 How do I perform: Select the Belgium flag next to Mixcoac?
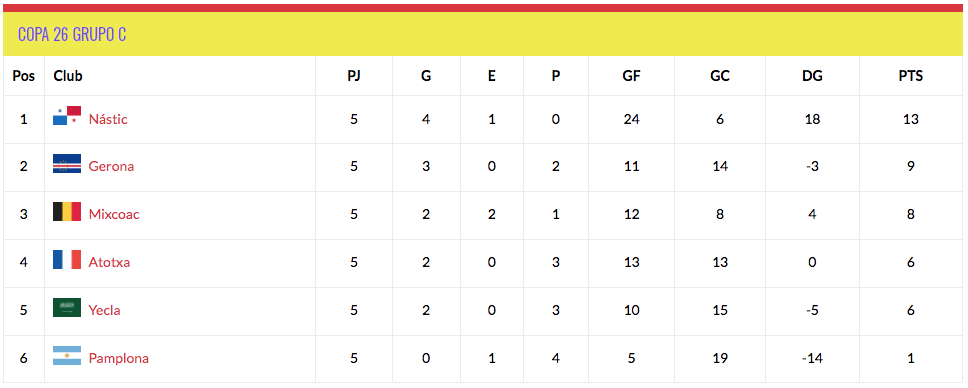point(67,211)
